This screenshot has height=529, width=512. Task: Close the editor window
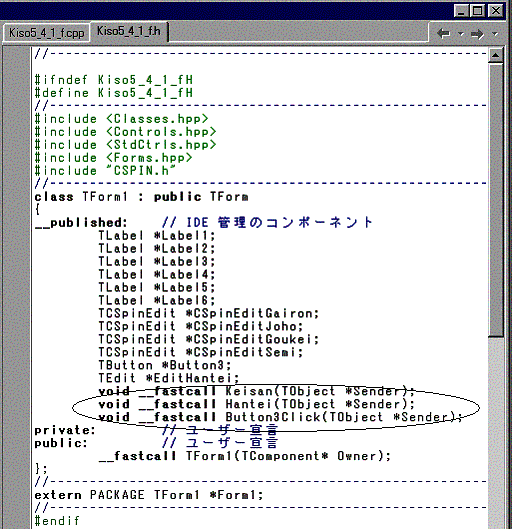[x=495, y=11]
